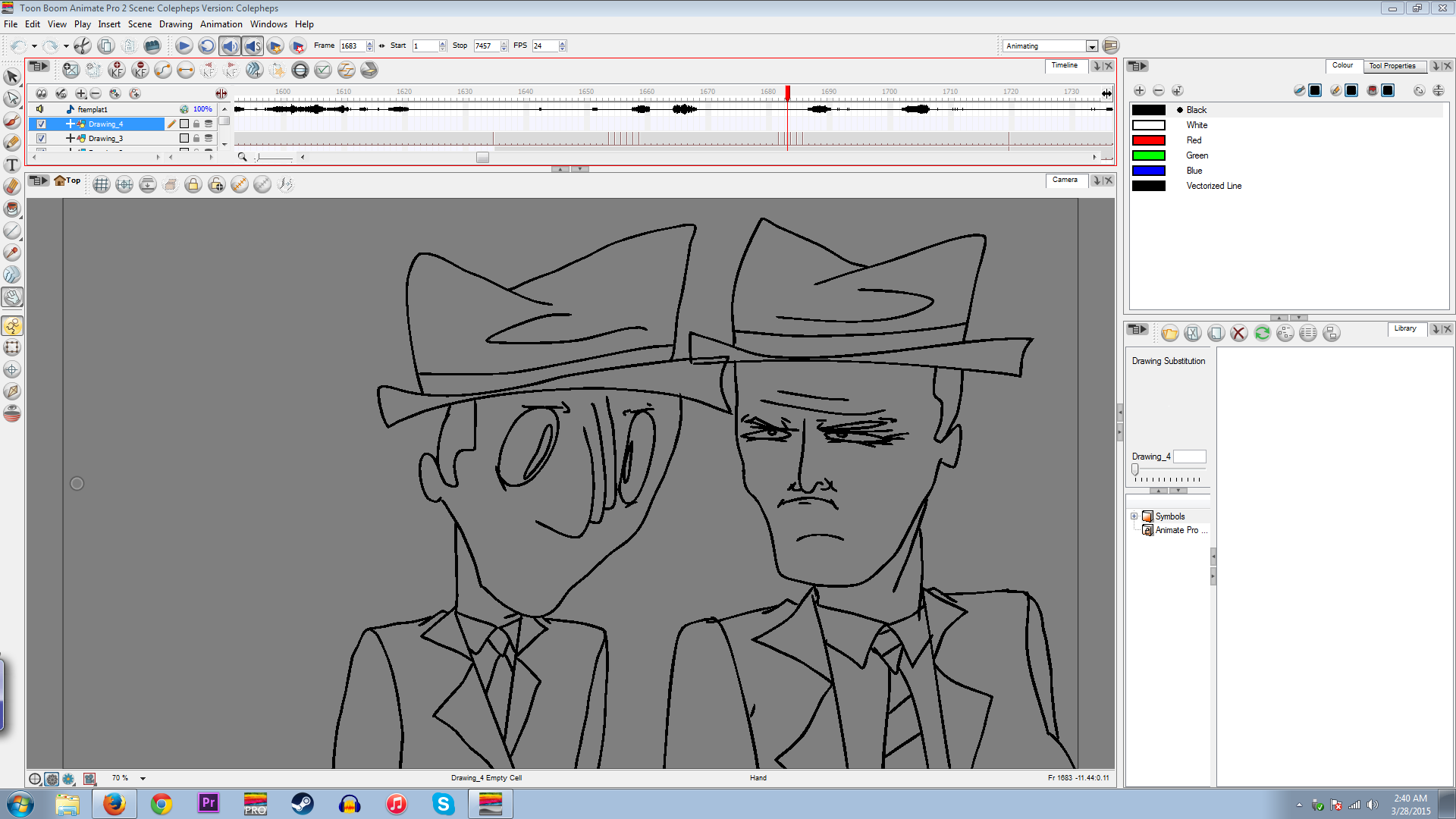Select the Pencil tool
This screenshot has height=819, width=1456.
click(12, 143)
